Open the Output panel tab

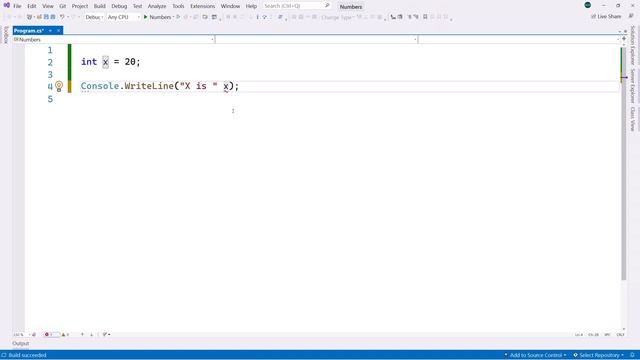point(20,344)
